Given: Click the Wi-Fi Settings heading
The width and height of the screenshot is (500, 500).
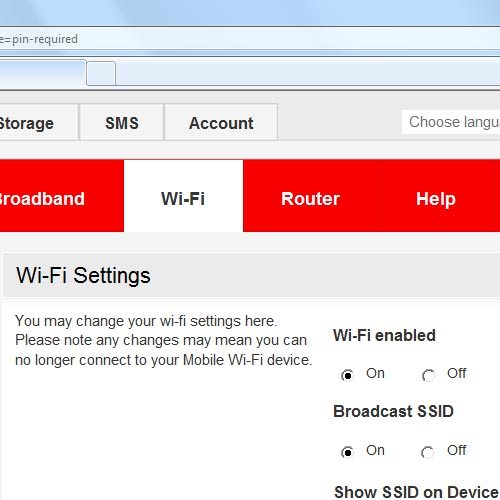Looking at the screenshot, I should click(x=83, y=276).
